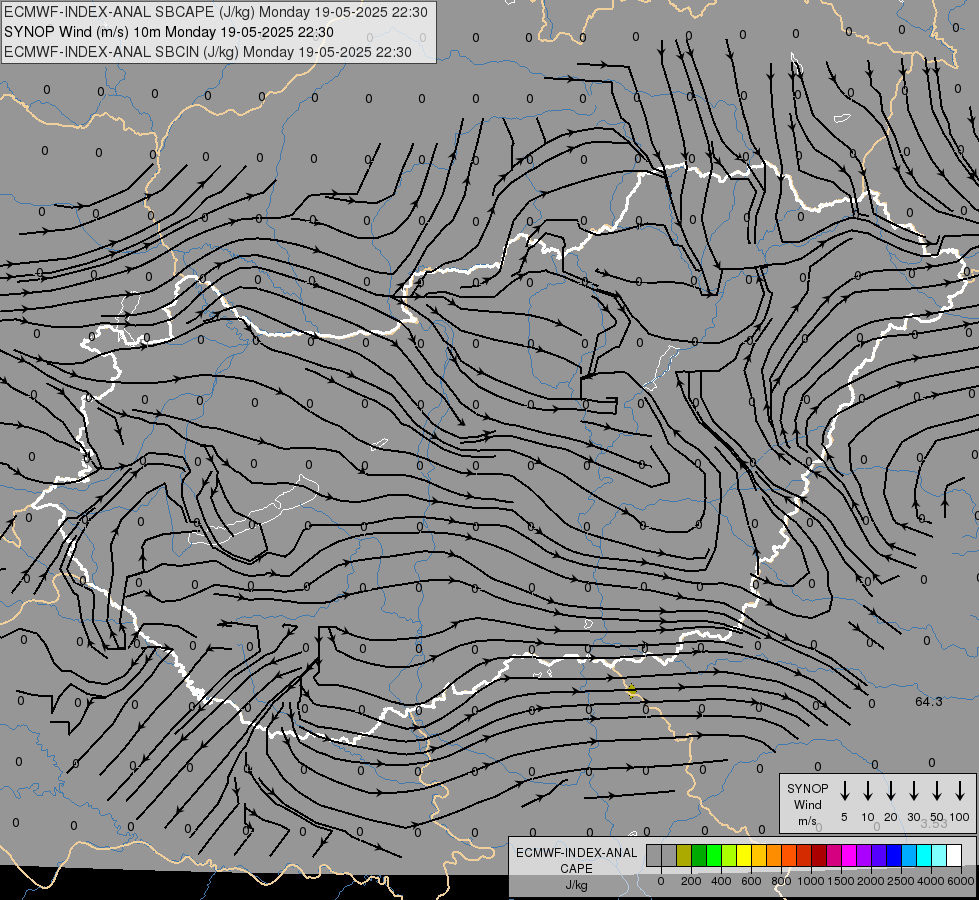Click the 400 tick label in CAPE legend
Image resolution: width=979 pixels, height=900 pixels.
pos(721,881)
